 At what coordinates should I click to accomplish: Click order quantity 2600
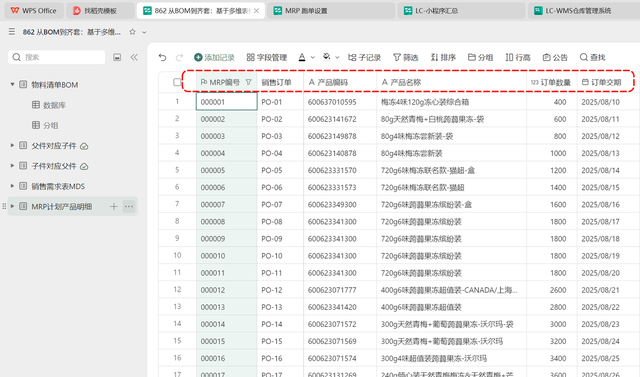pyautogui.click(x=552, y=290)
